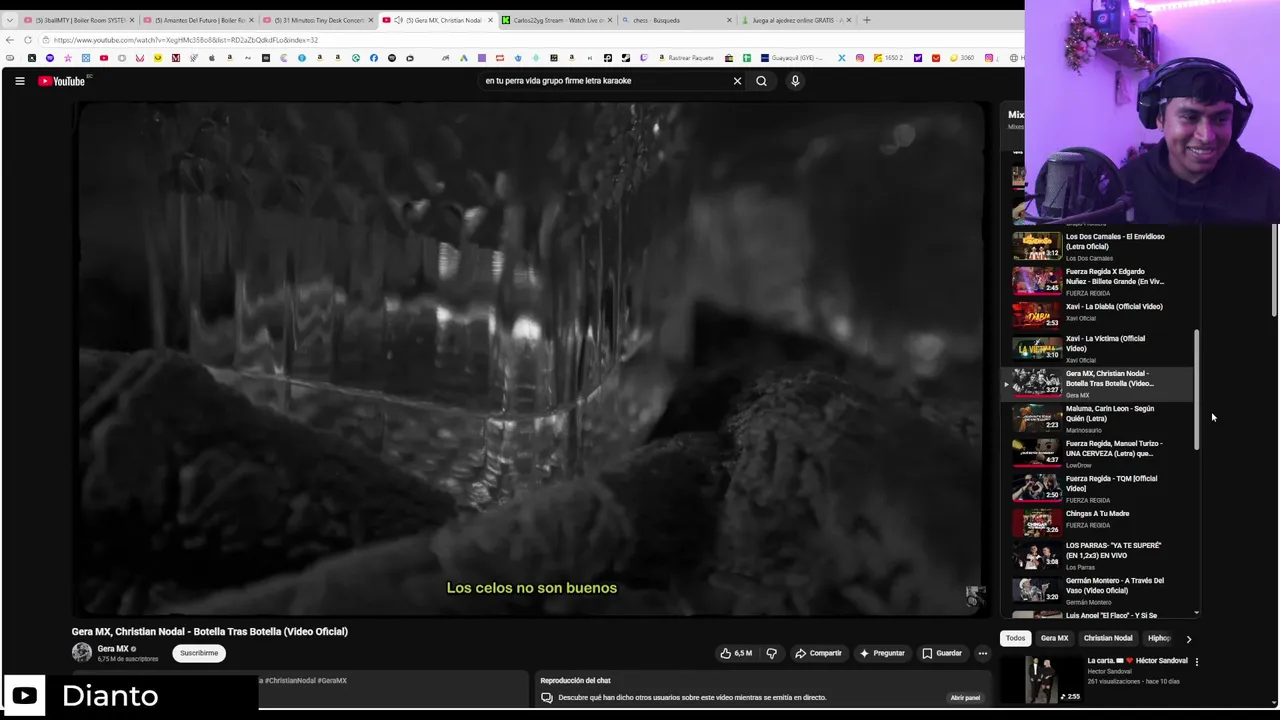Click the browser address bar URL
Viewport: 1280px width, 720px height.
pos(186,40)
